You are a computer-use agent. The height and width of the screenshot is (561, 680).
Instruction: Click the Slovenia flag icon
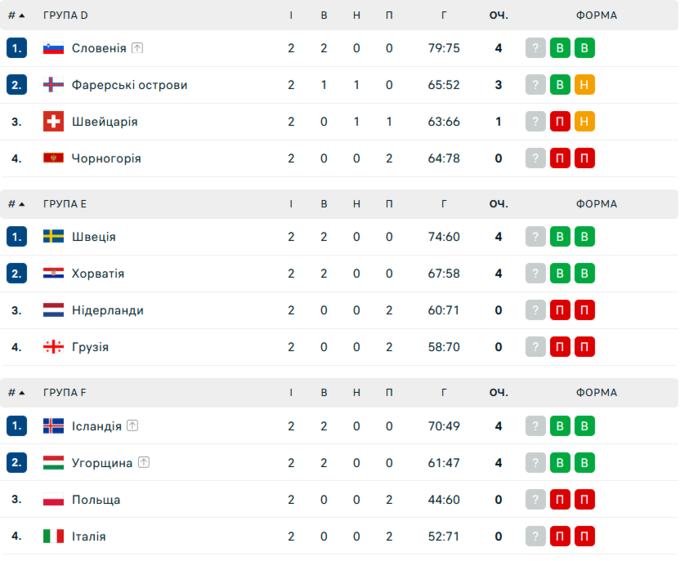tap(54, 48)
